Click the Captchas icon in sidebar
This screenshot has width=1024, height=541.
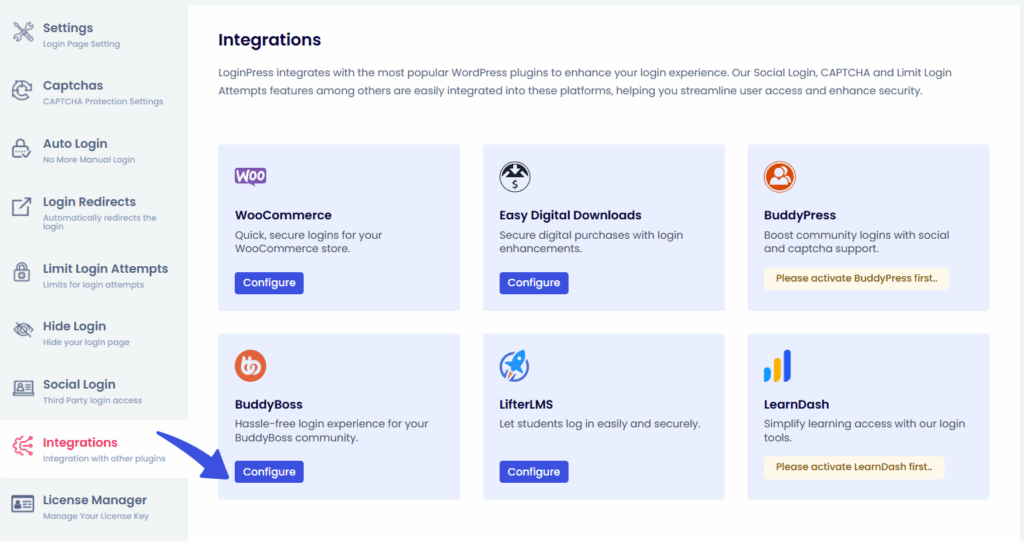[22, 90]
